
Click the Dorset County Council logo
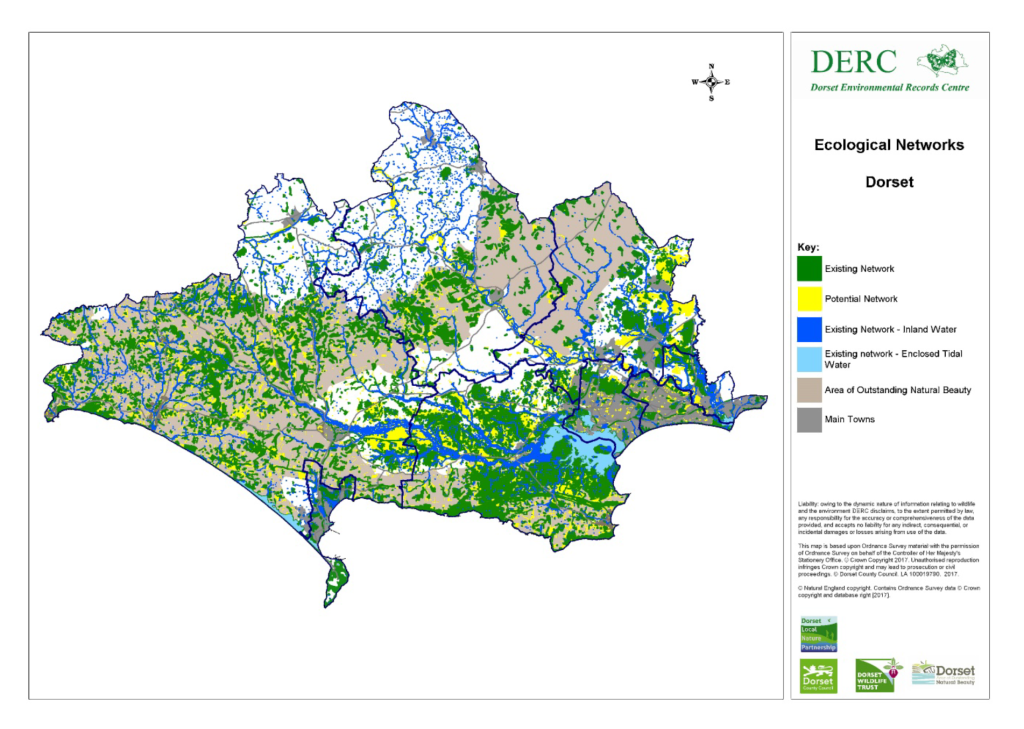click(818, 676)
